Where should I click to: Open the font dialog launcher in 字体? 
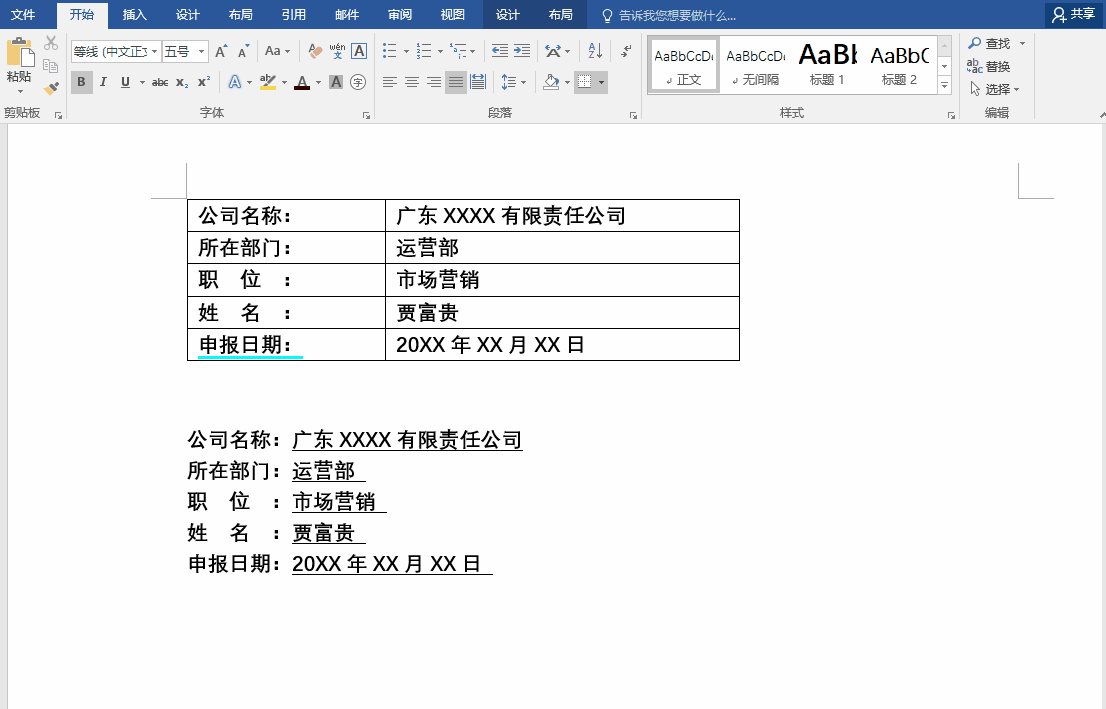coord(366,115)
